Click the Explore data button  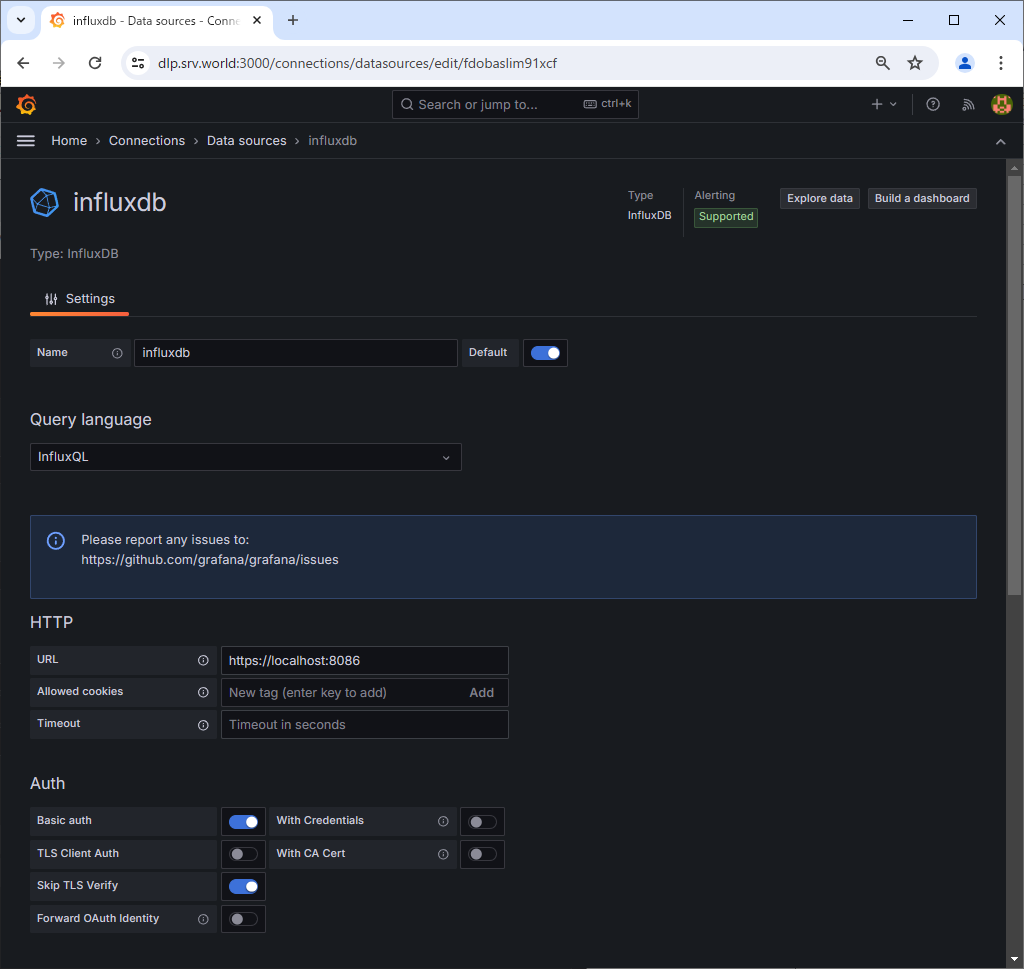(820, 199)
